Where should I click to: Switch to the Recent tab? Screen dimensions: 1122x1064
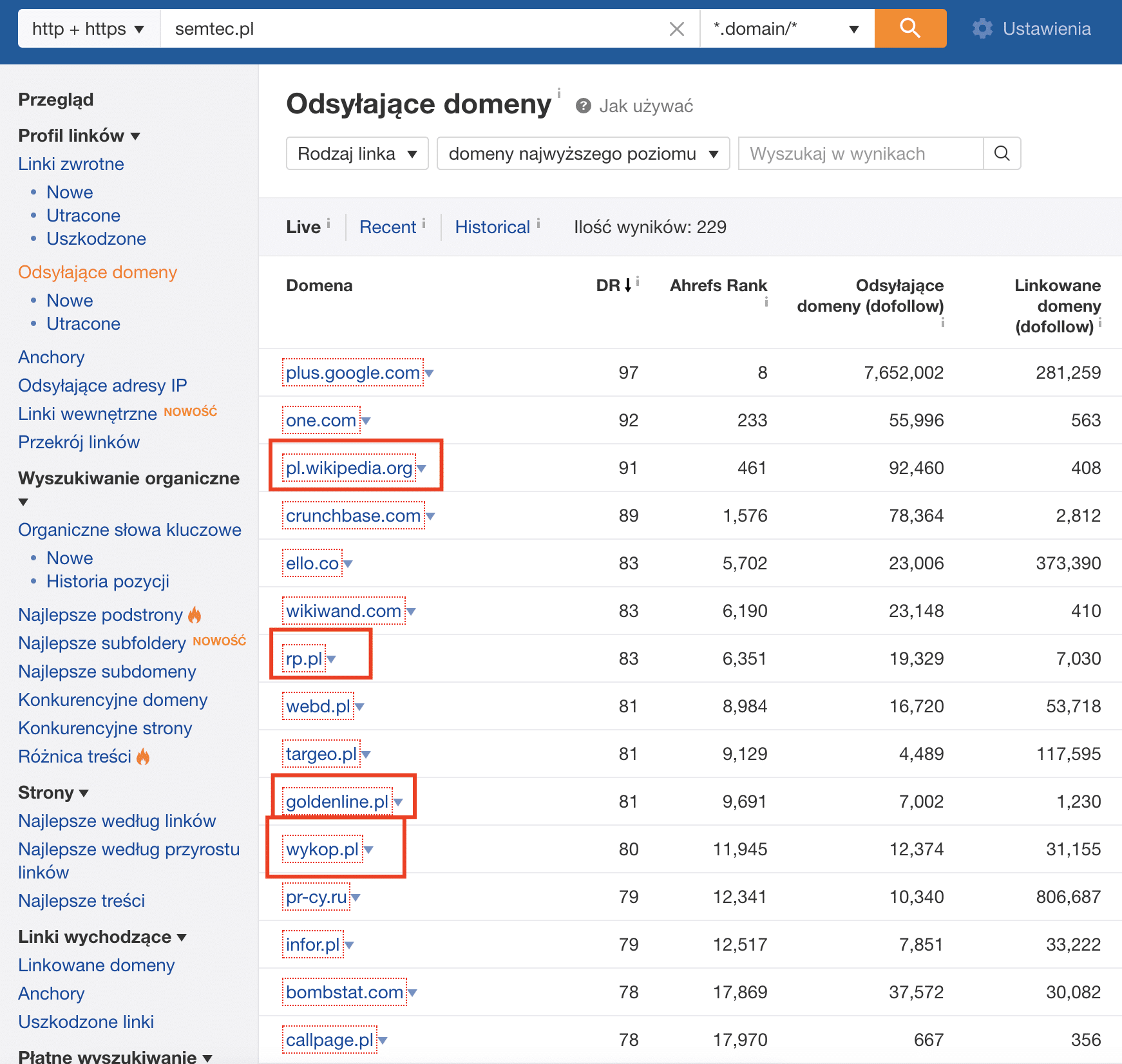coord(387,227)
